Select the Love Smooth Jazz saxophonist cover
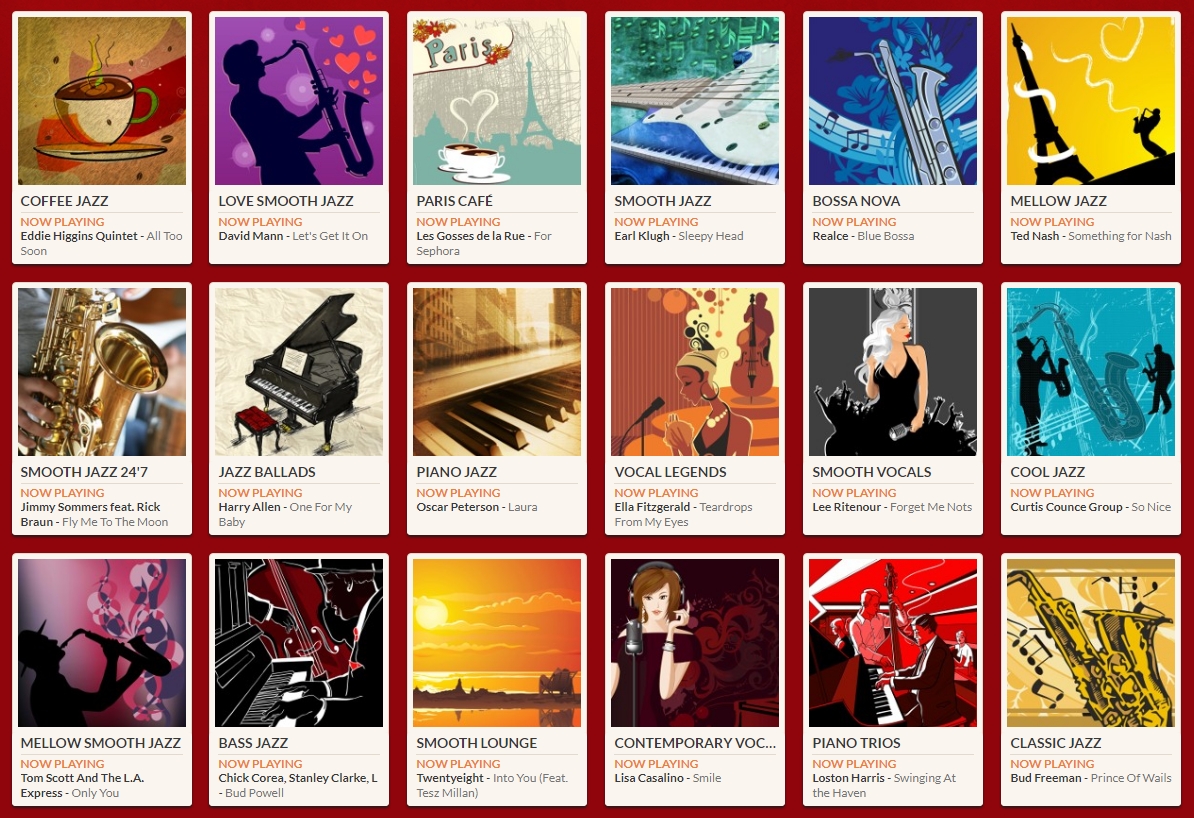Image resolution: width=1194 pixels, height=818 pixels. pos(299,101)
